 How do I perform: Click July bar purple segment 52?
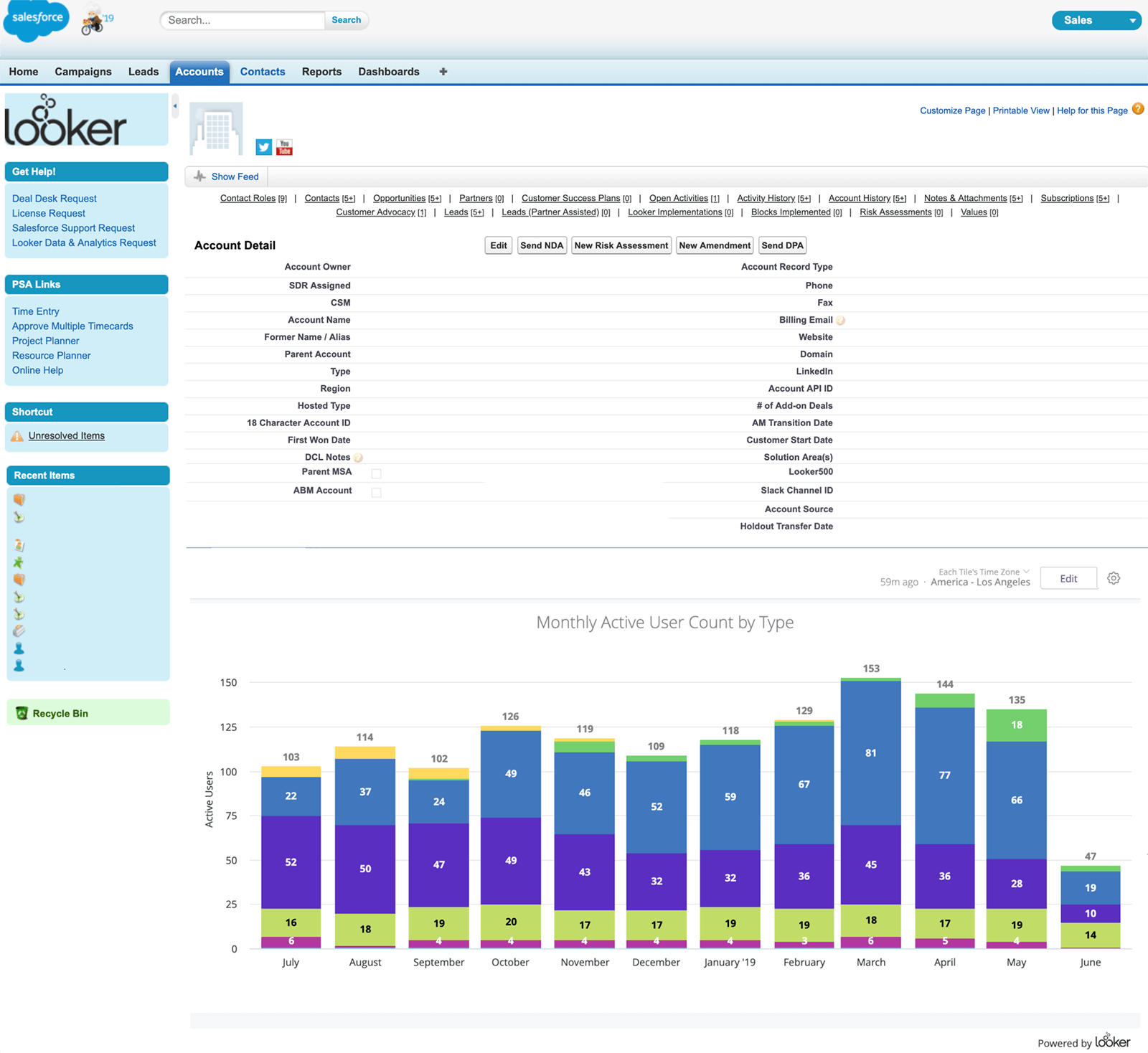click(291, 862)
